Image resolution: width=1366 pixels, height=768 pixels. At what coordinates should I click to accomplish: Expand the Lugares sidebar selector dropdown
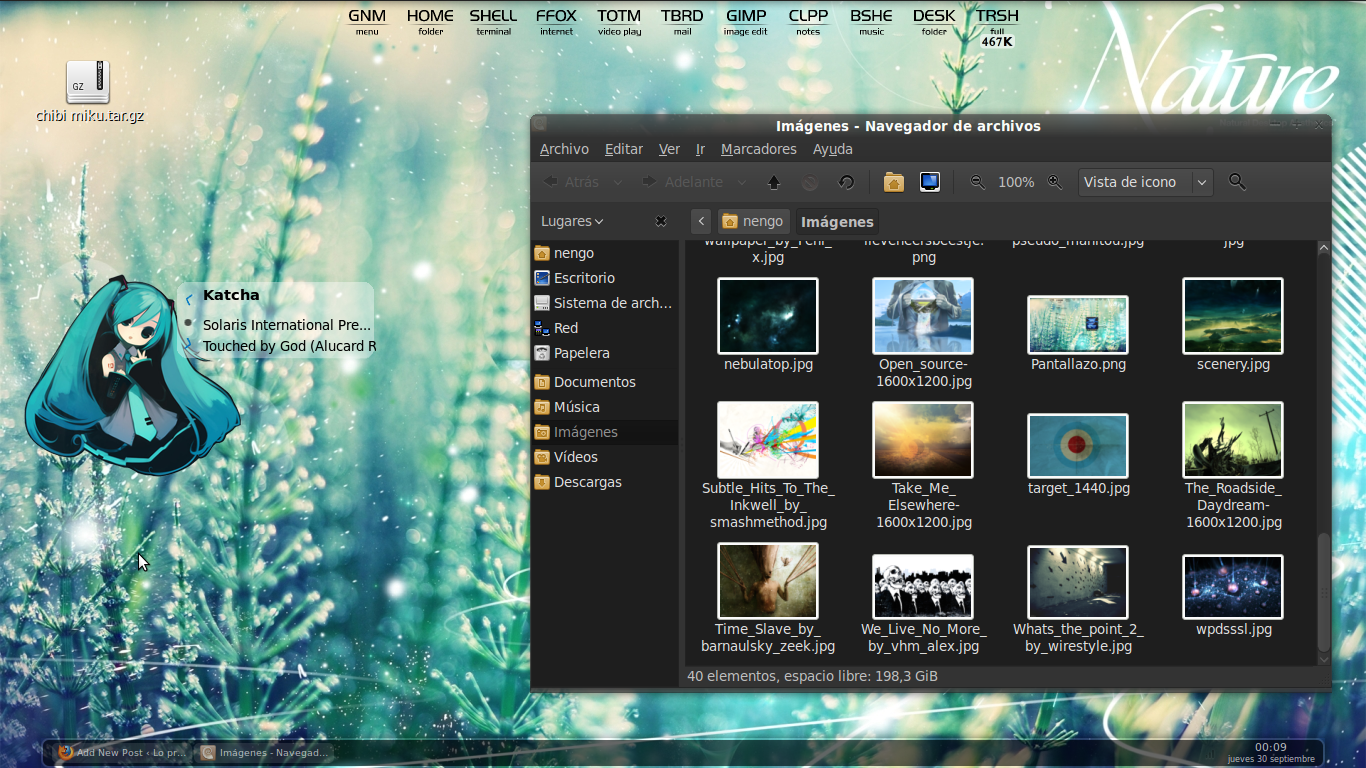[572, 221]
